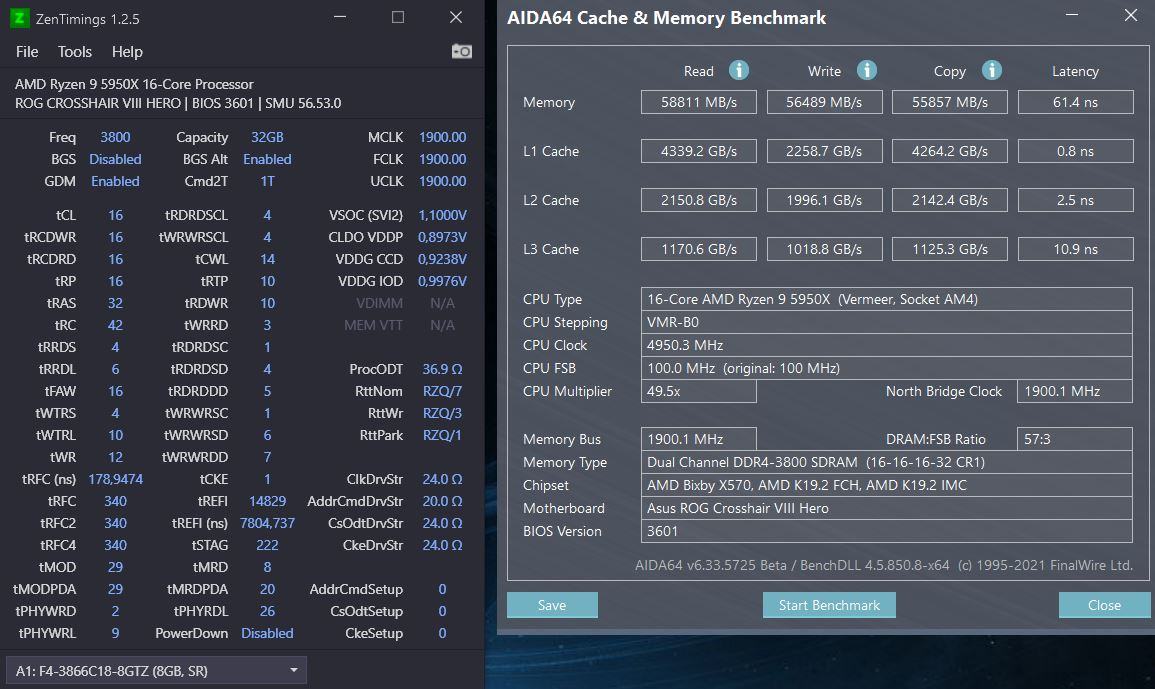This screenshot has width=1155, height=689.
Task: Click the tREFI value 14829
Action: (267, 501)
